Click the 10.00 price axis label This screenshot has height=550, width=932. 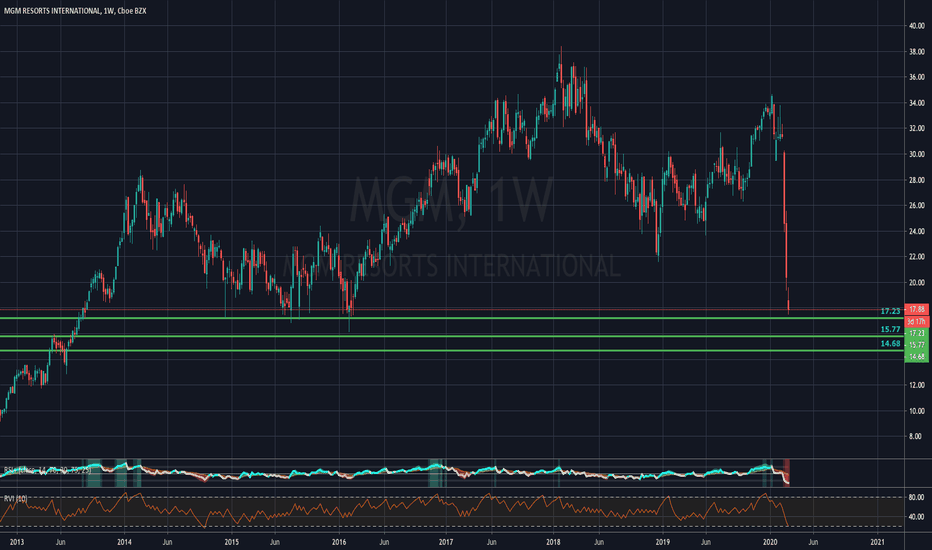[x=916, y=411]
